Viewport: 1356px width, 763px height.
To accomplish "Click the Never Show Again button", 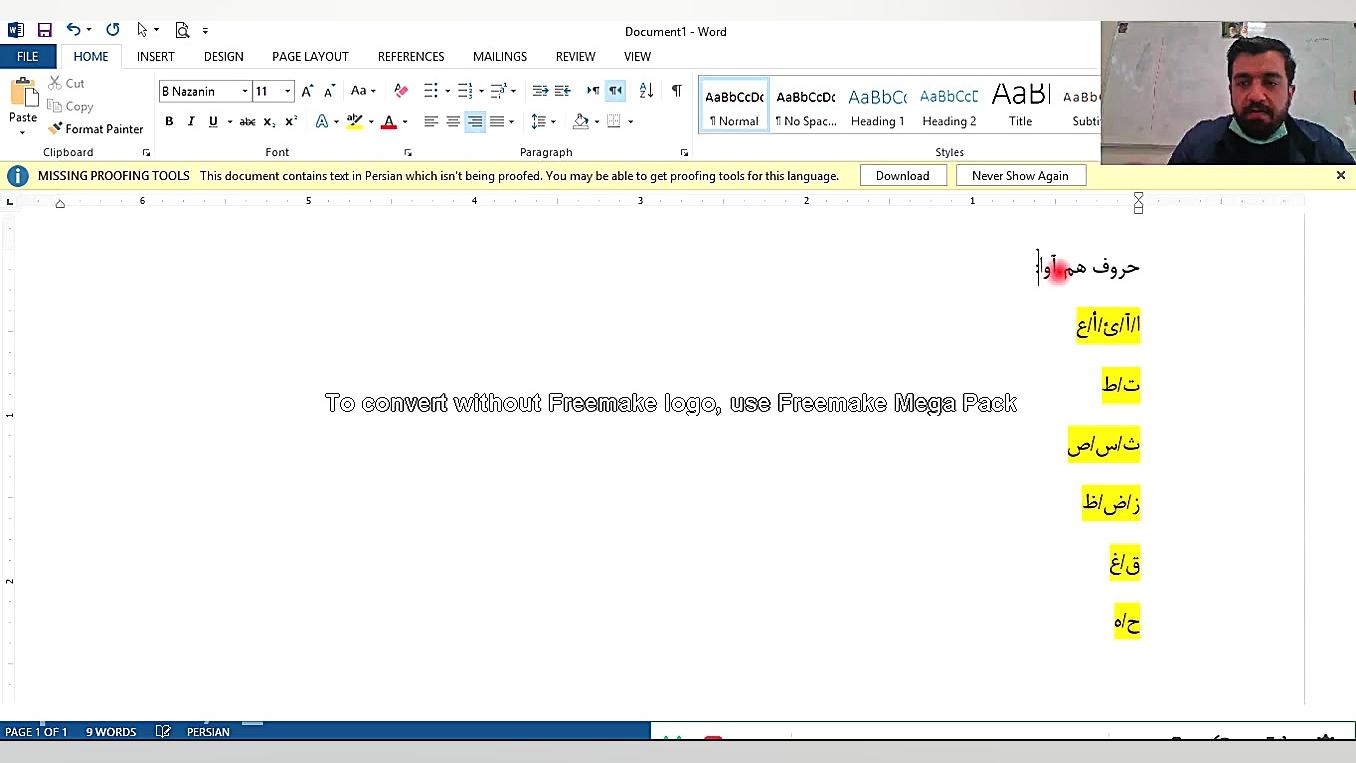I will coord(1020,176).
